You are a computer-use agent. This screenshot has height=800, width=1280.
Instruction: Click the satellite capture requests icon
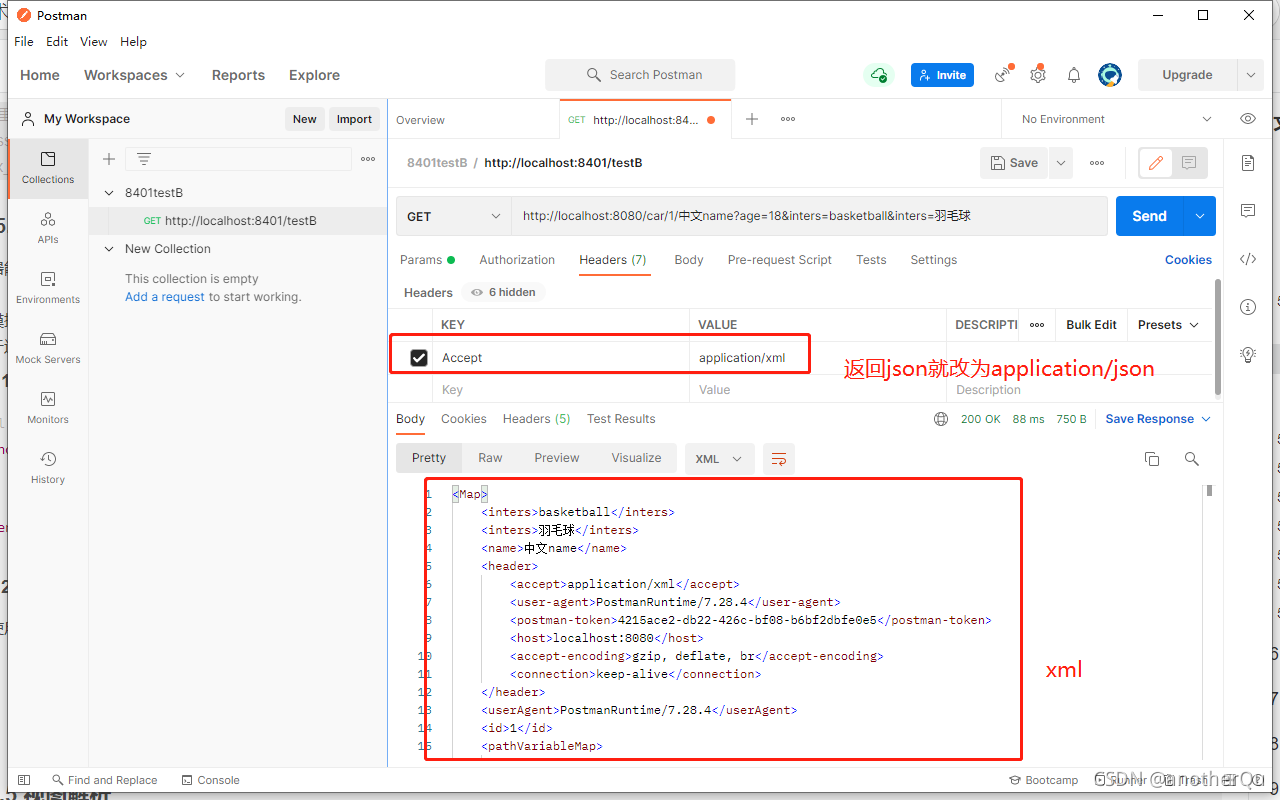pyautogui.click(x=1003, y=75)
